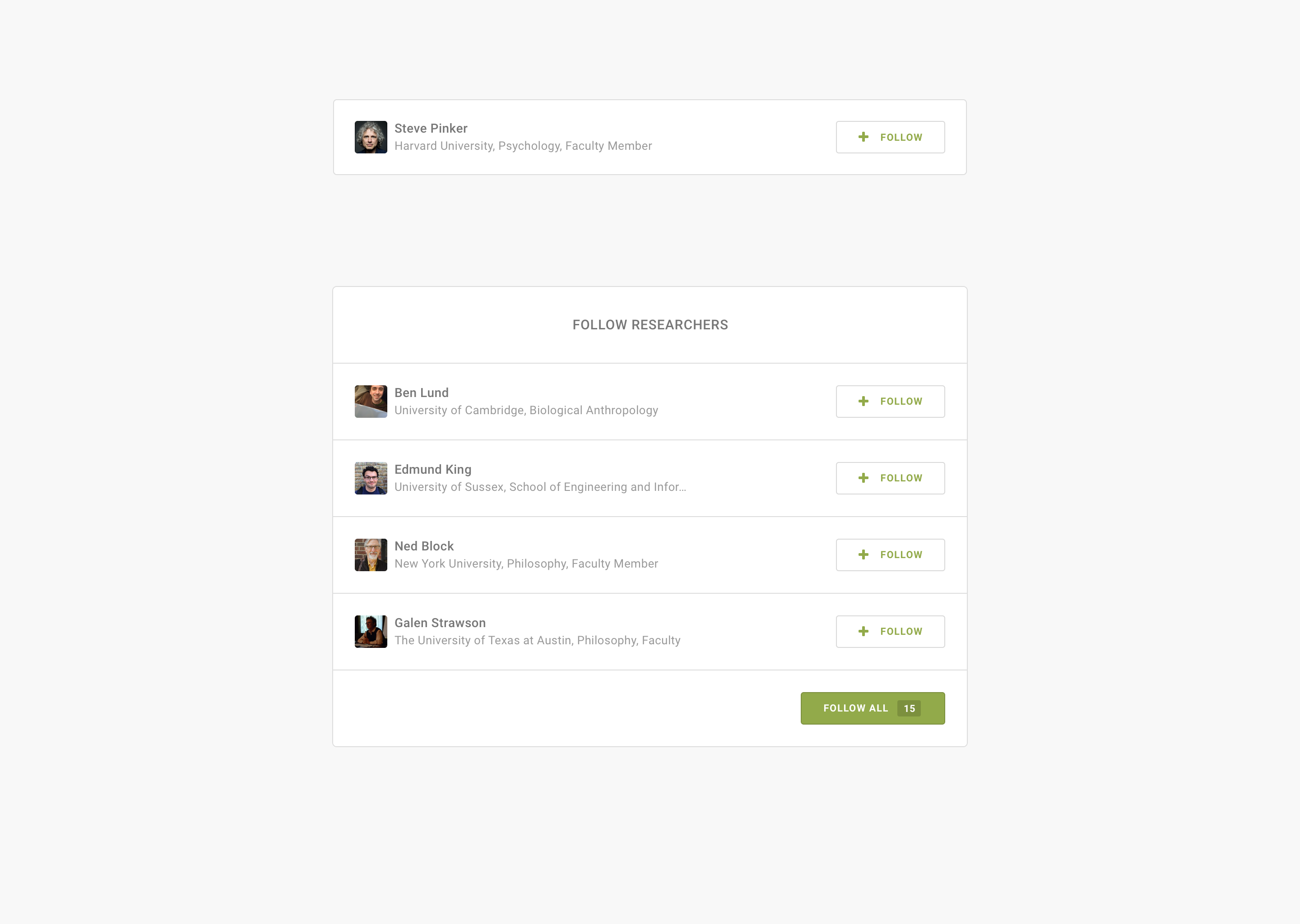
Task: Follow Steve Pinker via the FOLLOW text
Action: pos(901,137)
